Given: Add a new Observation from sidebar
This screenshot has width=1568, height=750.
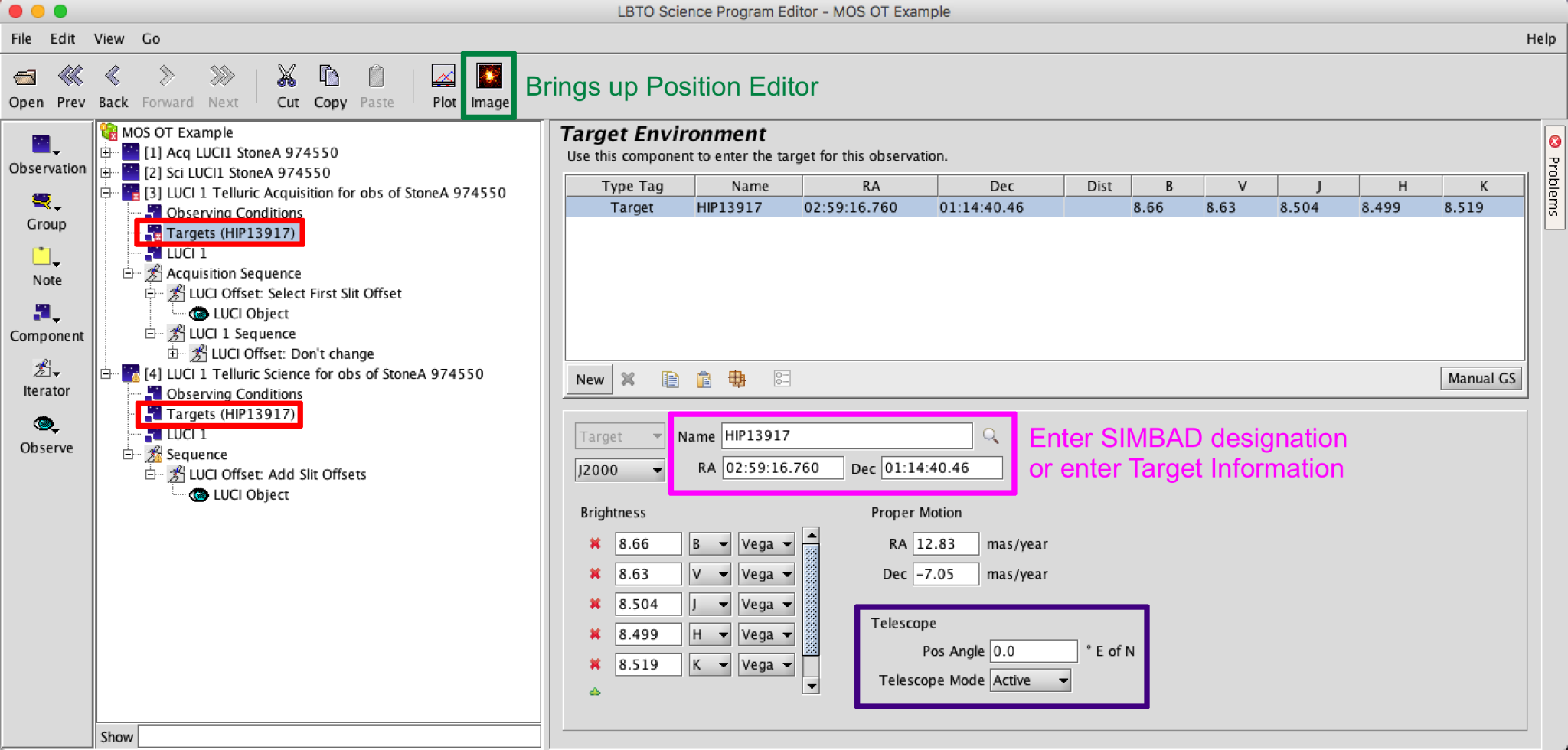Looking at the screenshot, I should 47,154.
